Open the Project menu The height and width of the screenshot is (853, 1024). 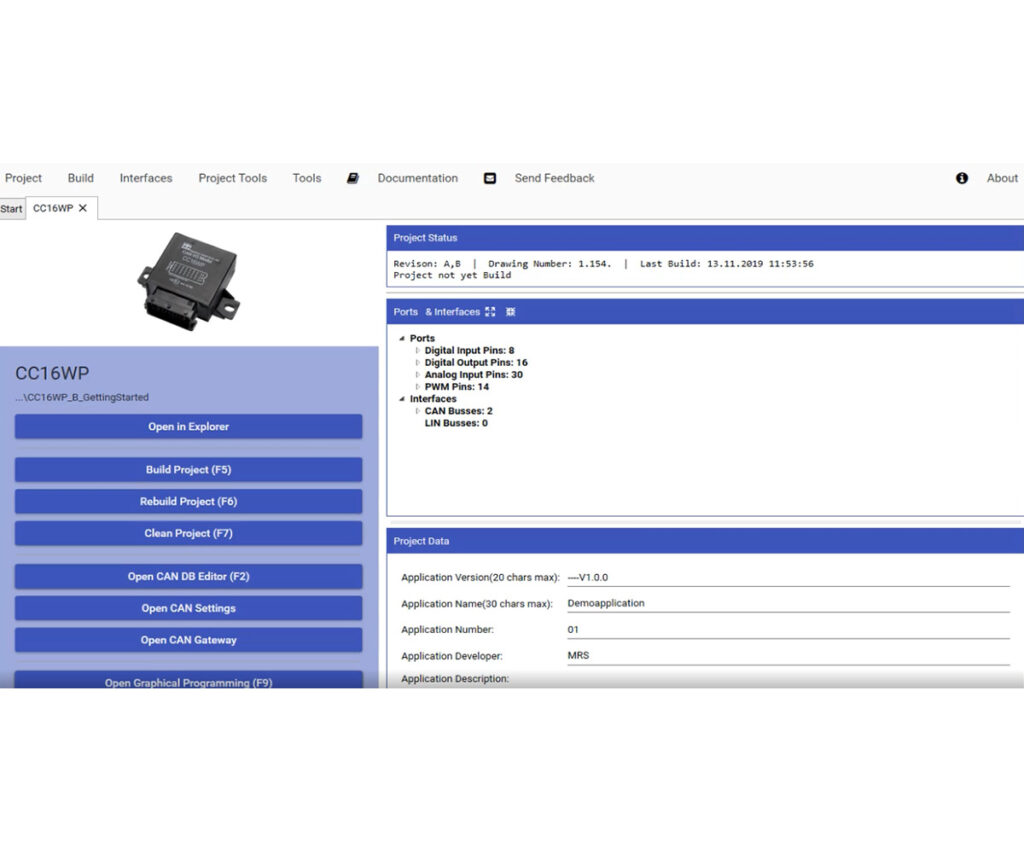click(x=22, y=178)
